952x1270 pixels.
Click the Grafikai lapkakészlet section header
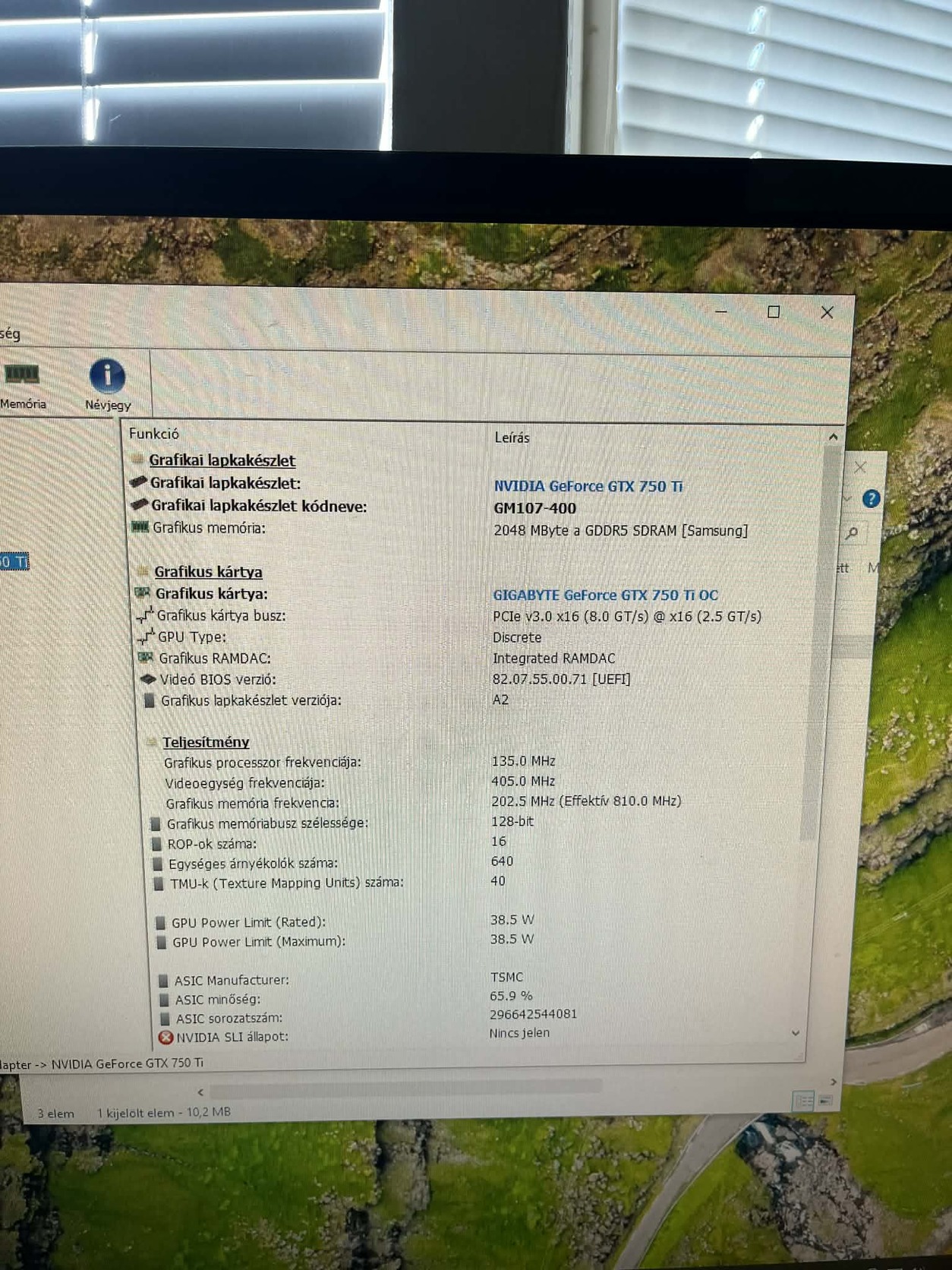[222, 460]
